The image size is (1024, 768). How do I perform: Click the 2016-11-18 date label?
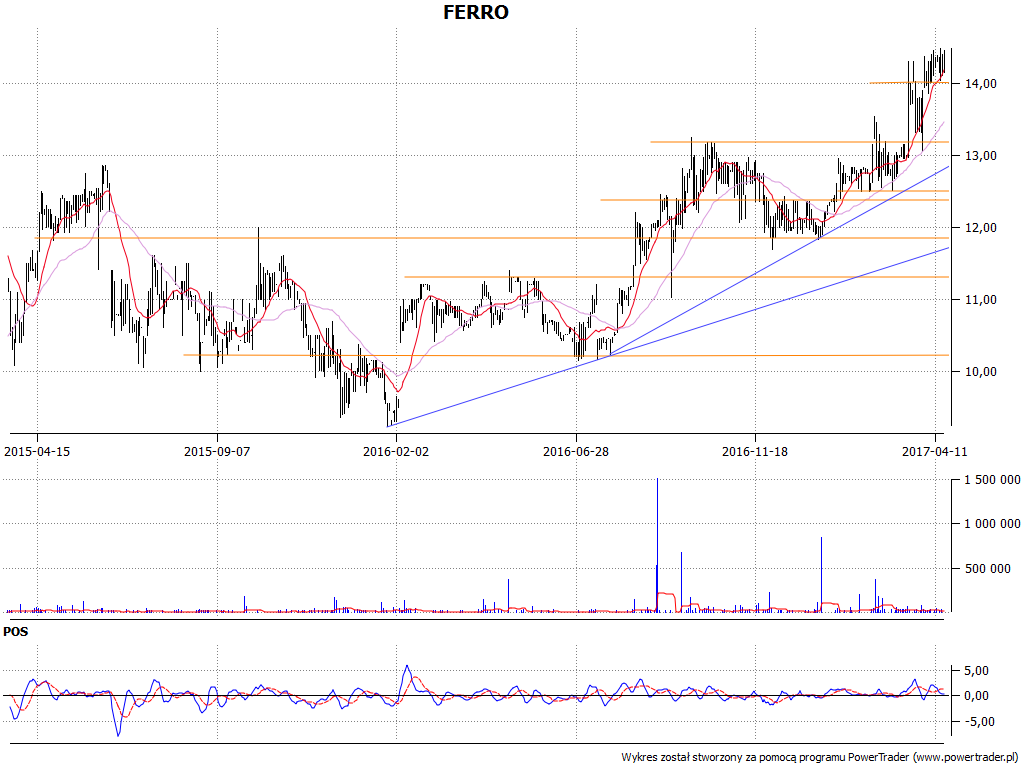[x=755, y=451]
